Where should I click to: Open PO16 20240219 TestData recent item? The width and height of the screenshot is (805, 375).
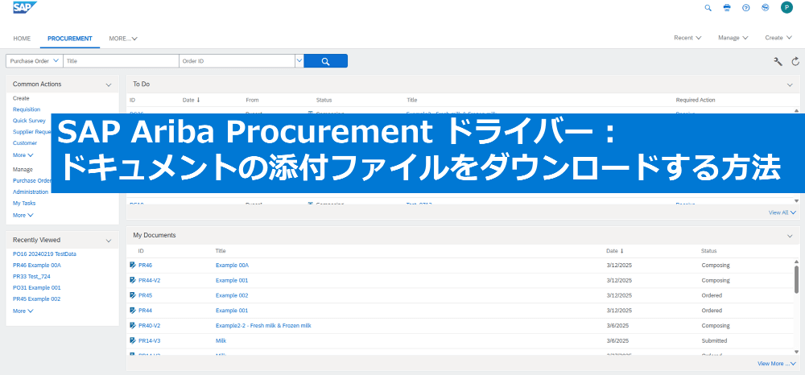point(45,254)
